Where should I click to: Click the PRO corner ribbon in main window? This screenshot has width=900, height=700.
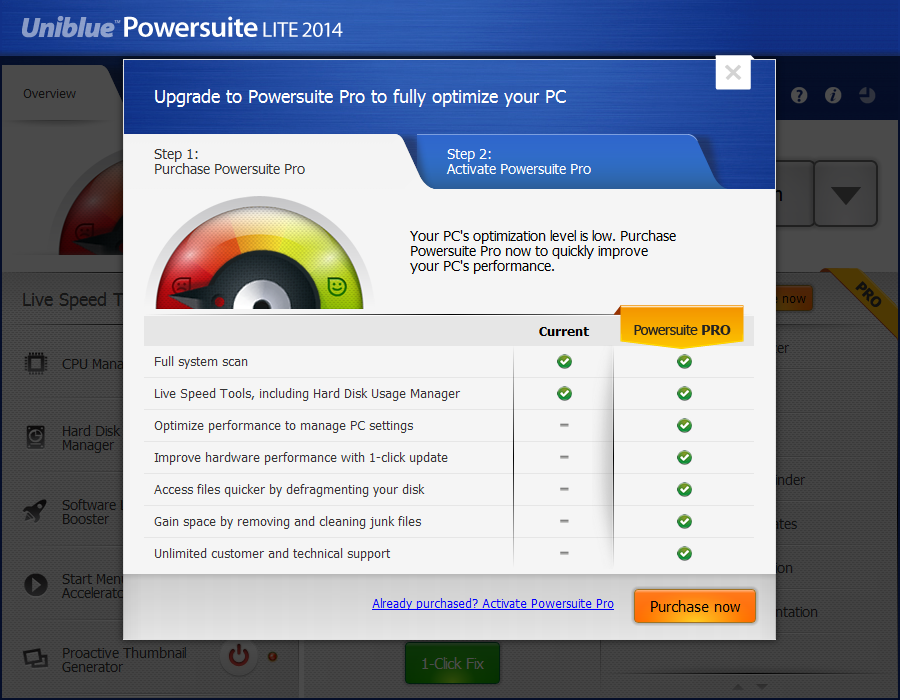tap(868, 297)
